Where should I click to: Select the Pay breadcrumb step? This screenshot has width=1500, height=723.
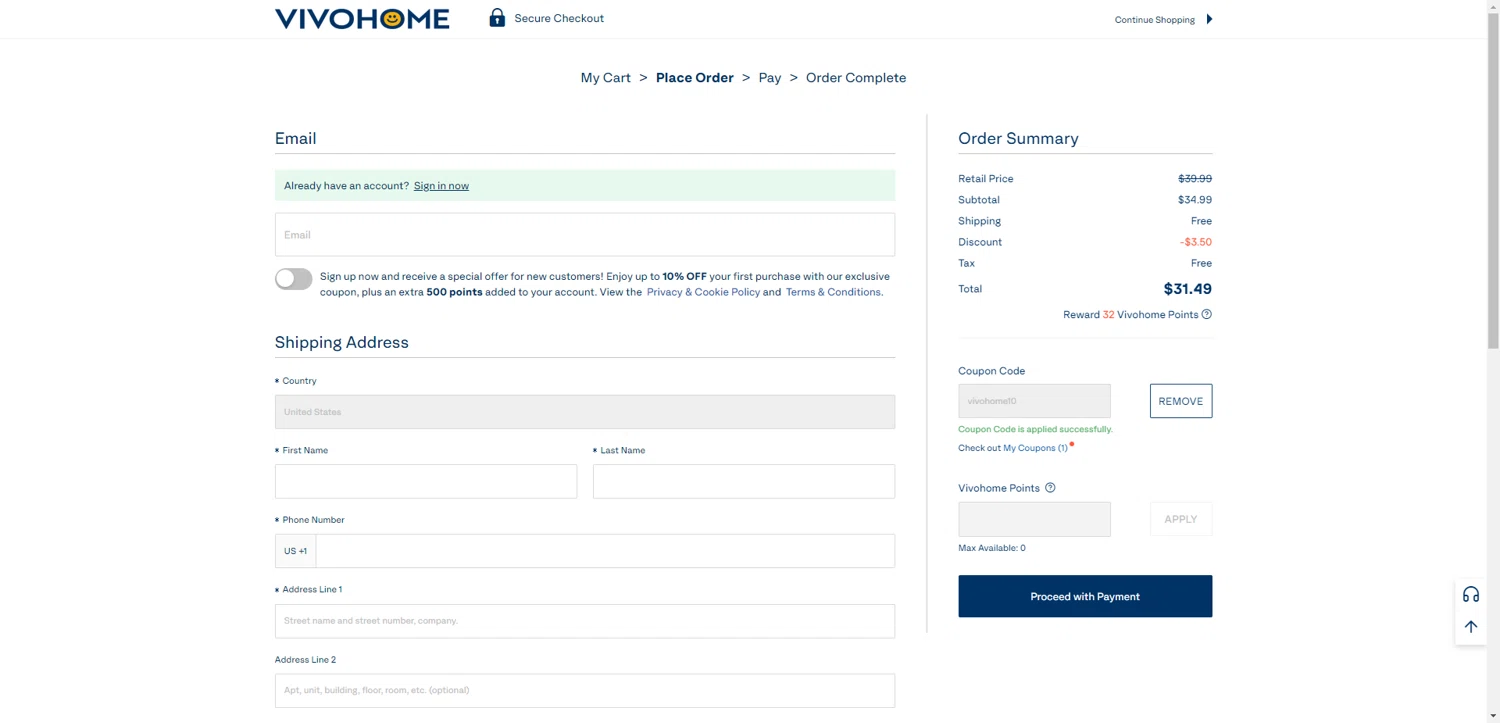[770, 78]
